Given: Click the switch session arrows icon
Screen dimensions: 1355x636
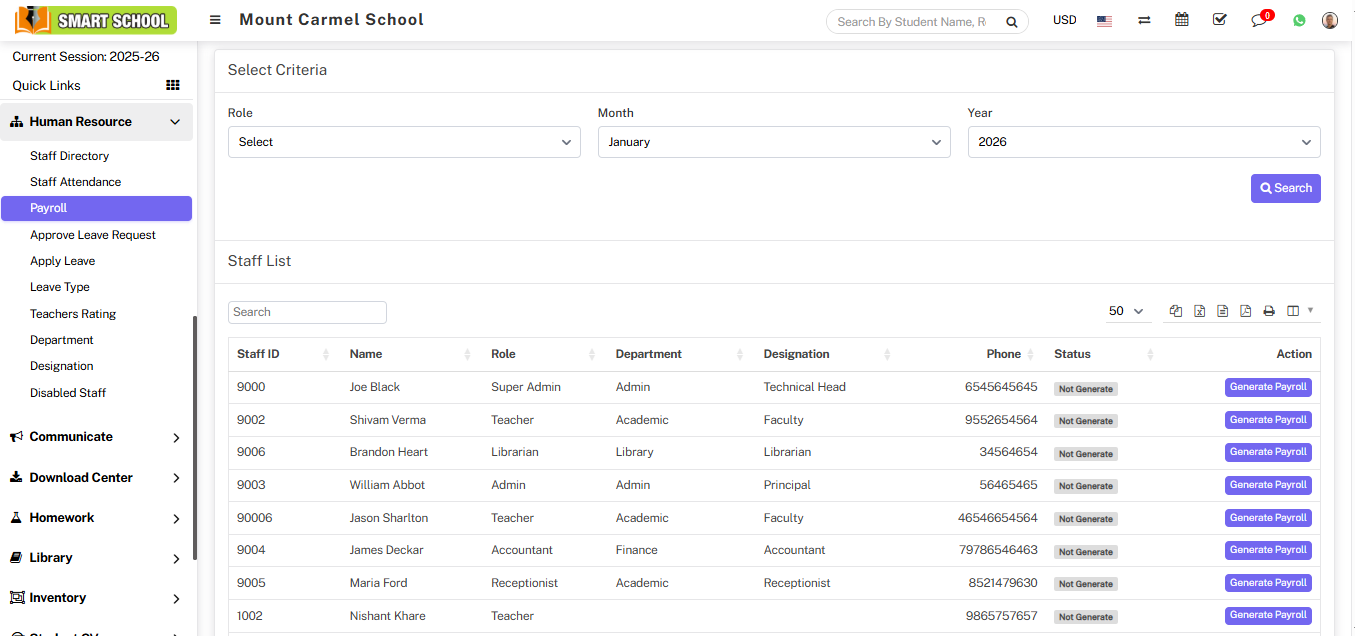Looking at the screenshot, I should point(1144,20).
